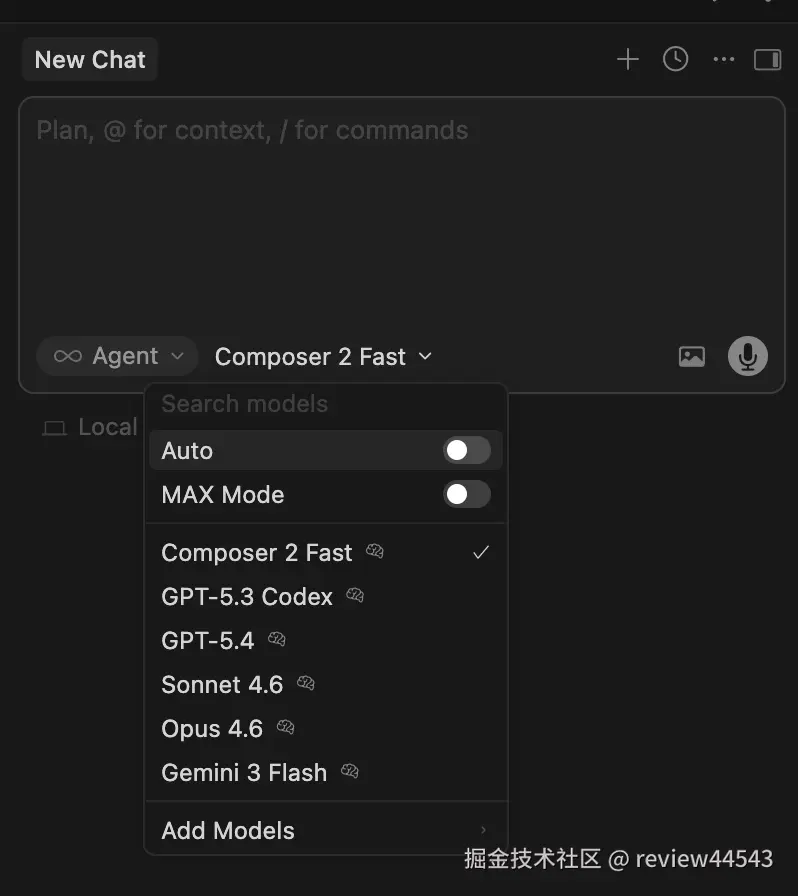Viewport: 798px width, 896px height.
Task: Pick the GPT-5.4 model option
Action: pos(208,641)
